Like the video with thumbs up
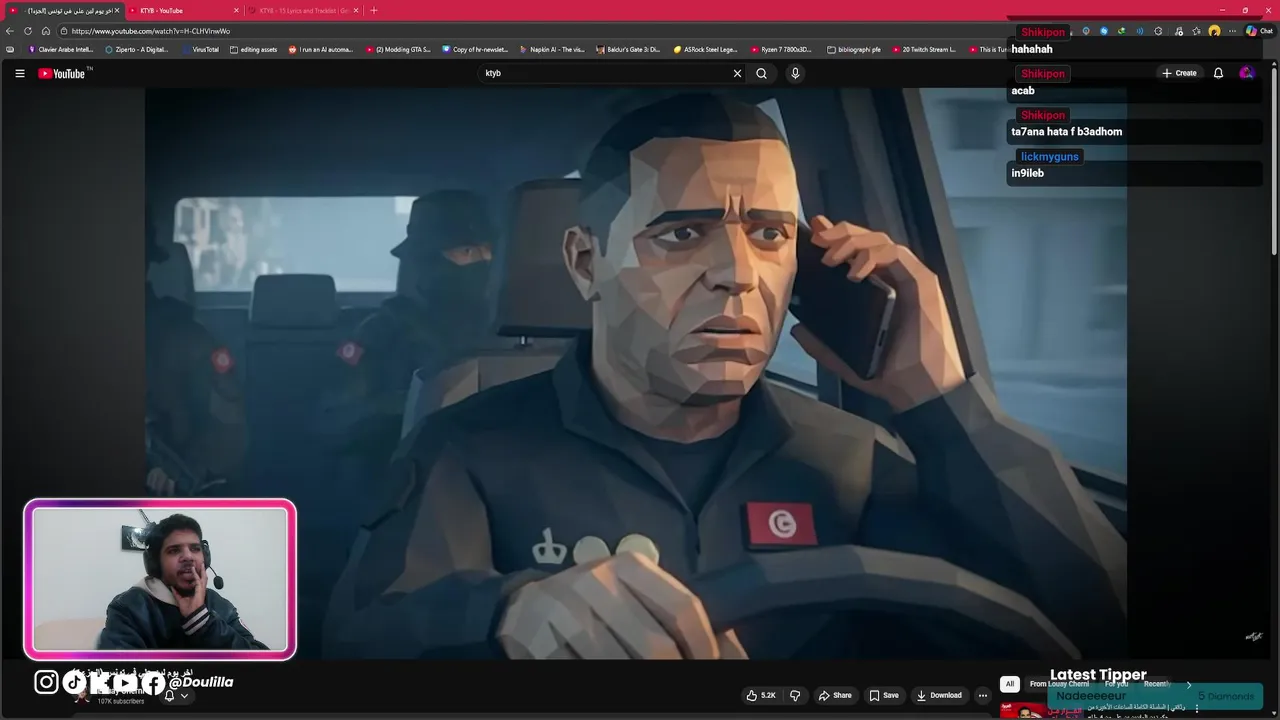Screen dimensions: 1280x720 click(x=760, y=695)
